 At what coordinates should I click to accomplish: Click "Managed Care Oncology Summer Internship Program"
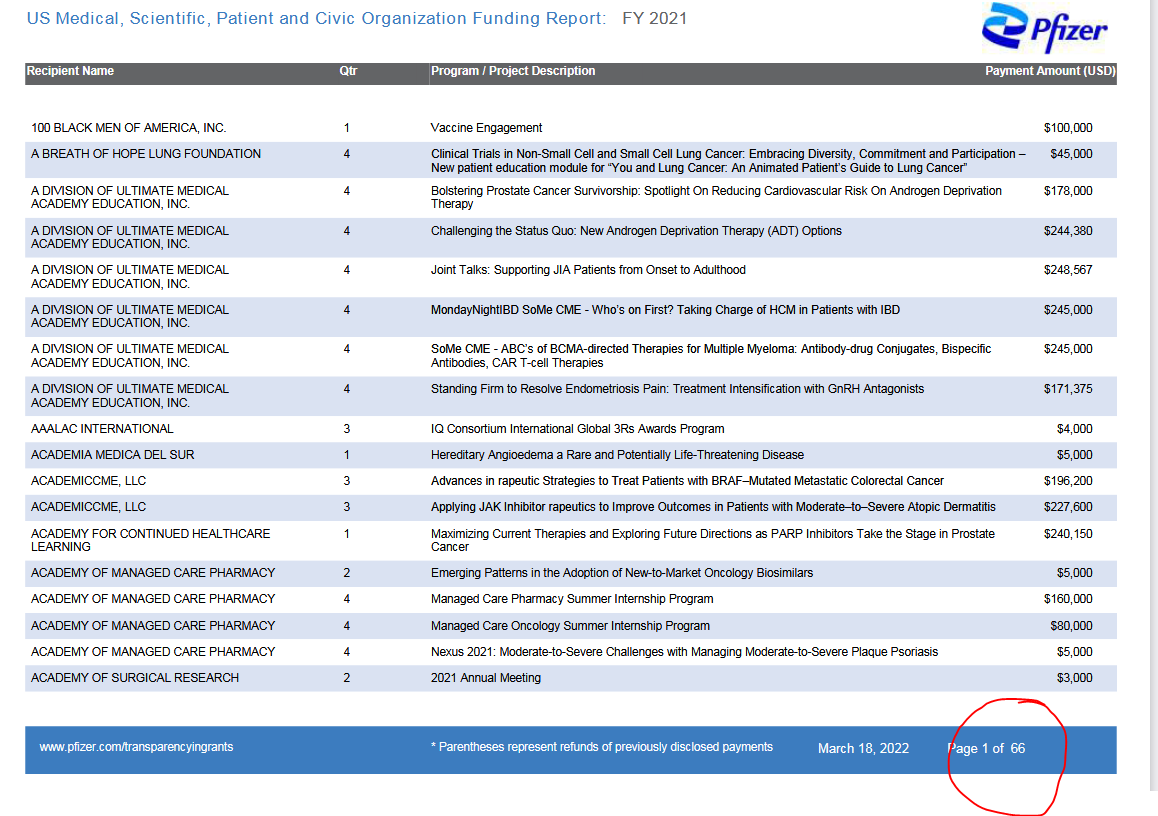click(570, 625)
